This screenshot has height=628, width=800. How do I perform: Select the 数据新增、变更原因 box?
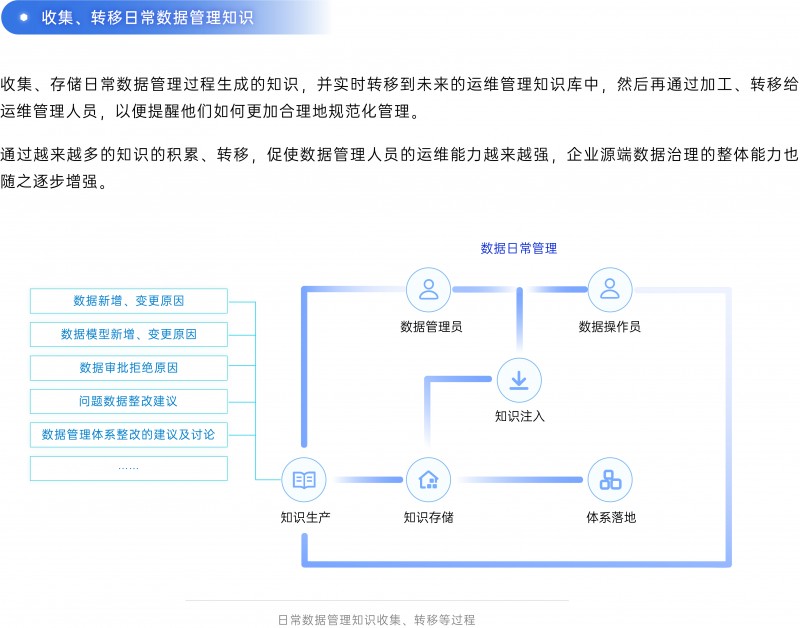(x=129, y=301)
